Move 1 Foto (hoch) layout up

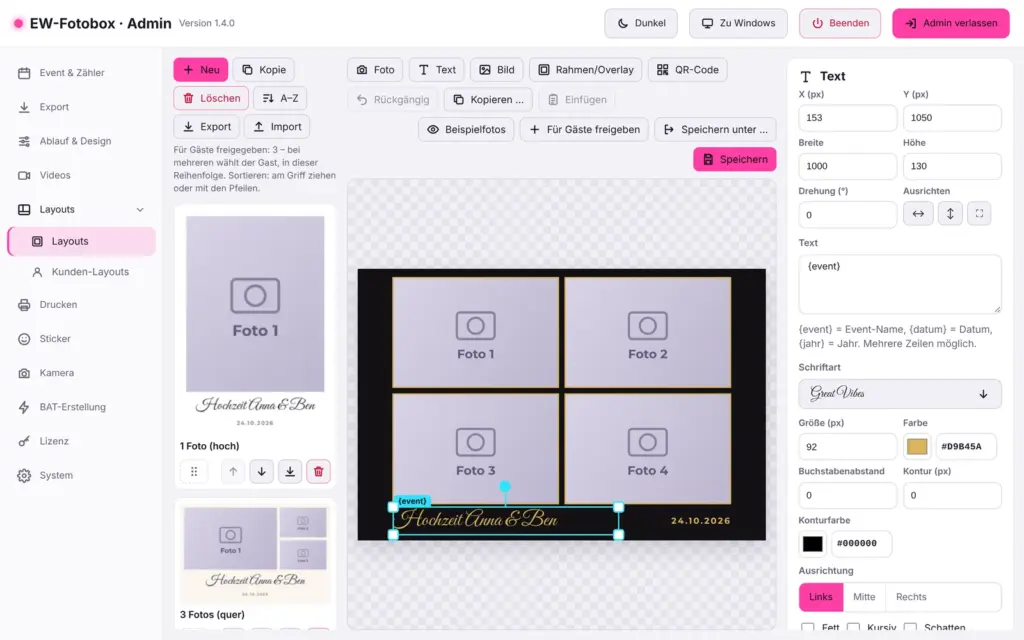(233, 472)
